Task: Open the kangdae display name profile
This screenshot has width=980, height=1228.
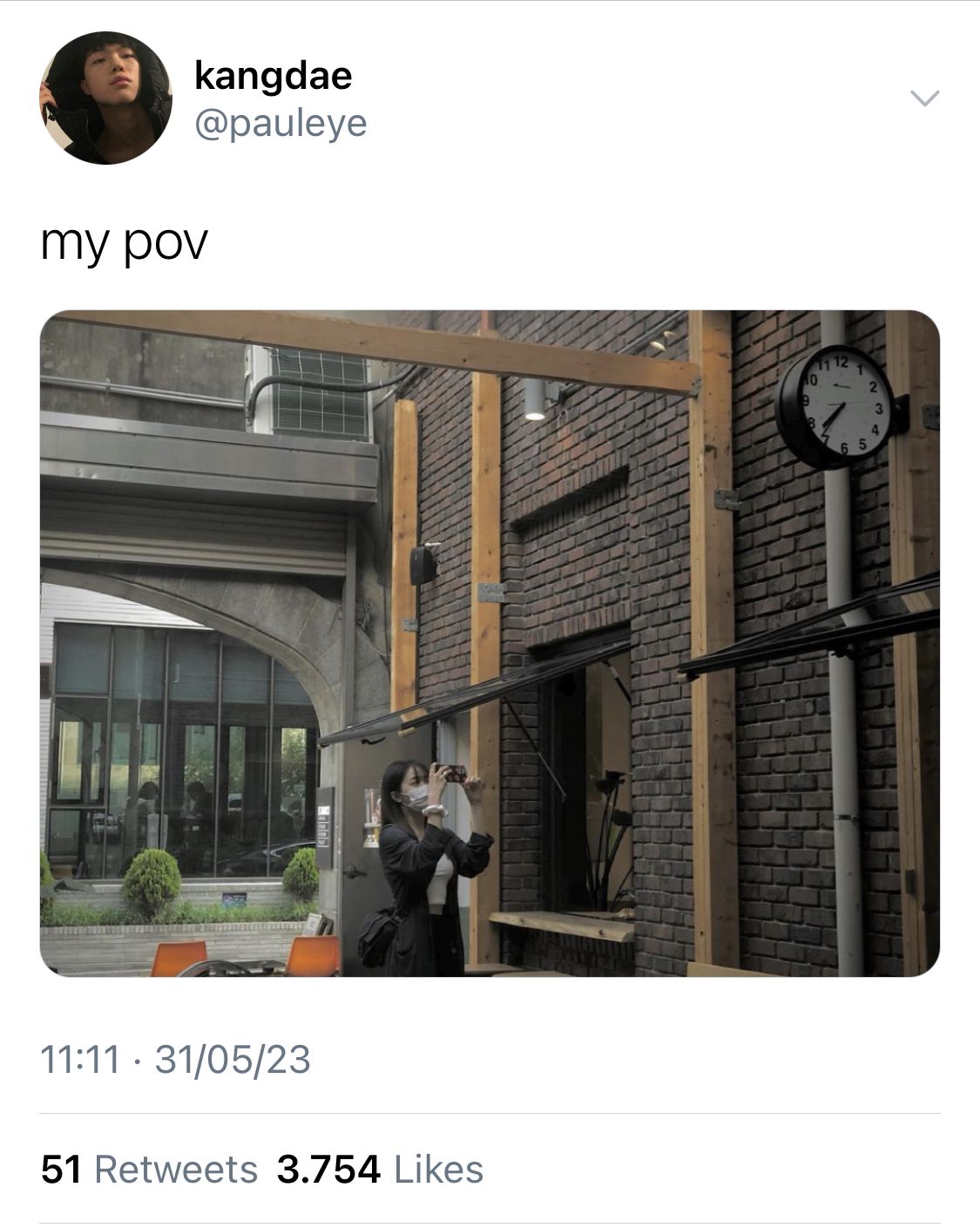Action: pos(273,76)
